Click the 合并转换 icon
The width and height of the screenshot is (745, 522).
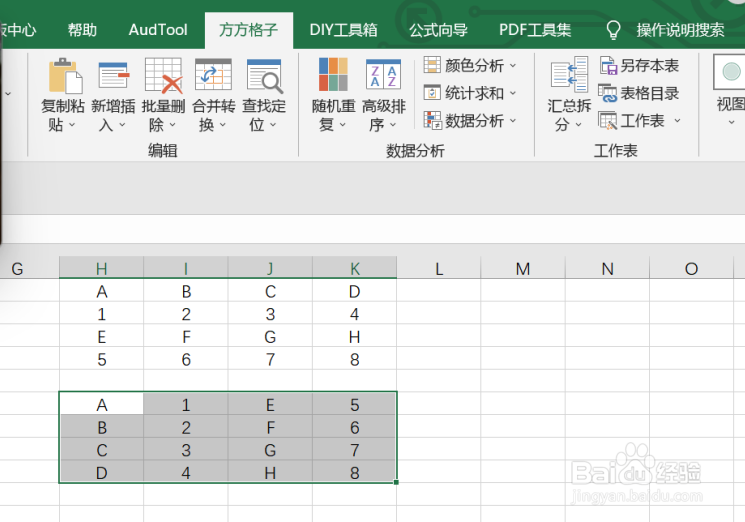pyautogui.click(x=213, y=75)
